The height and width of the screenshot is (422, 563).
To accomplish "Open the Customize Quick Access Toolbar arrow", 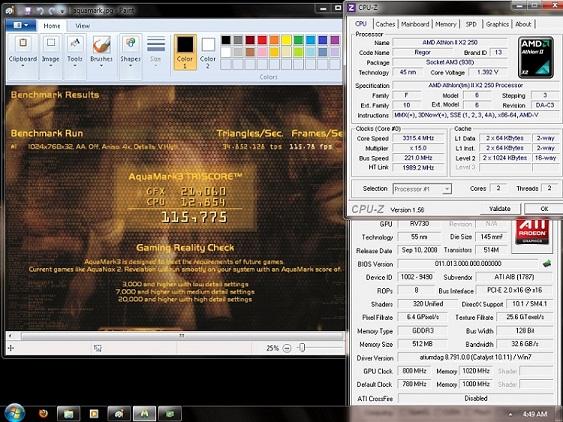I will pyautogui.click(x=62, y=11).
